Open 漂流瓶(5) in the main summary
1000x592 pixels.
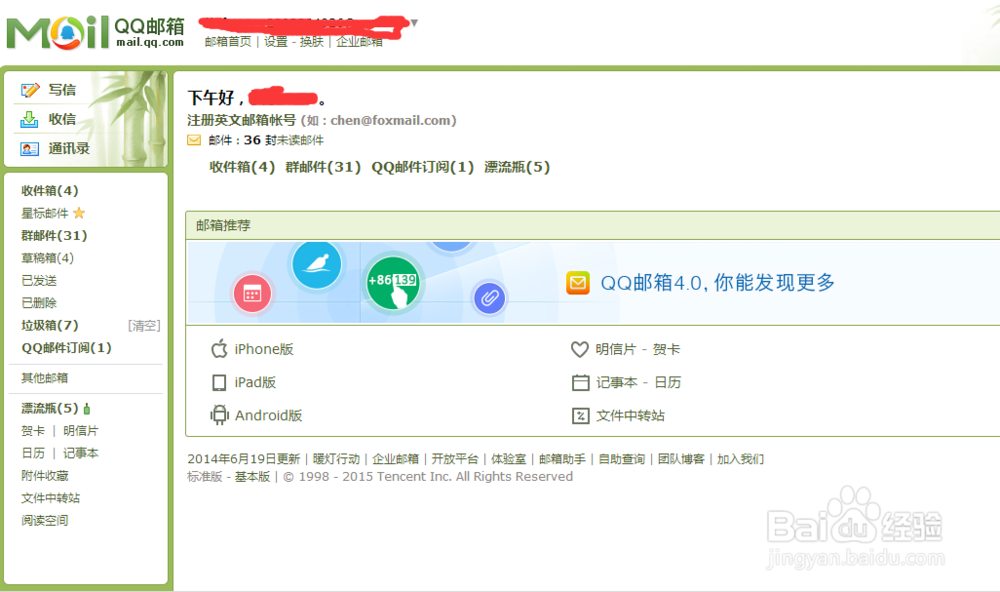517,167
